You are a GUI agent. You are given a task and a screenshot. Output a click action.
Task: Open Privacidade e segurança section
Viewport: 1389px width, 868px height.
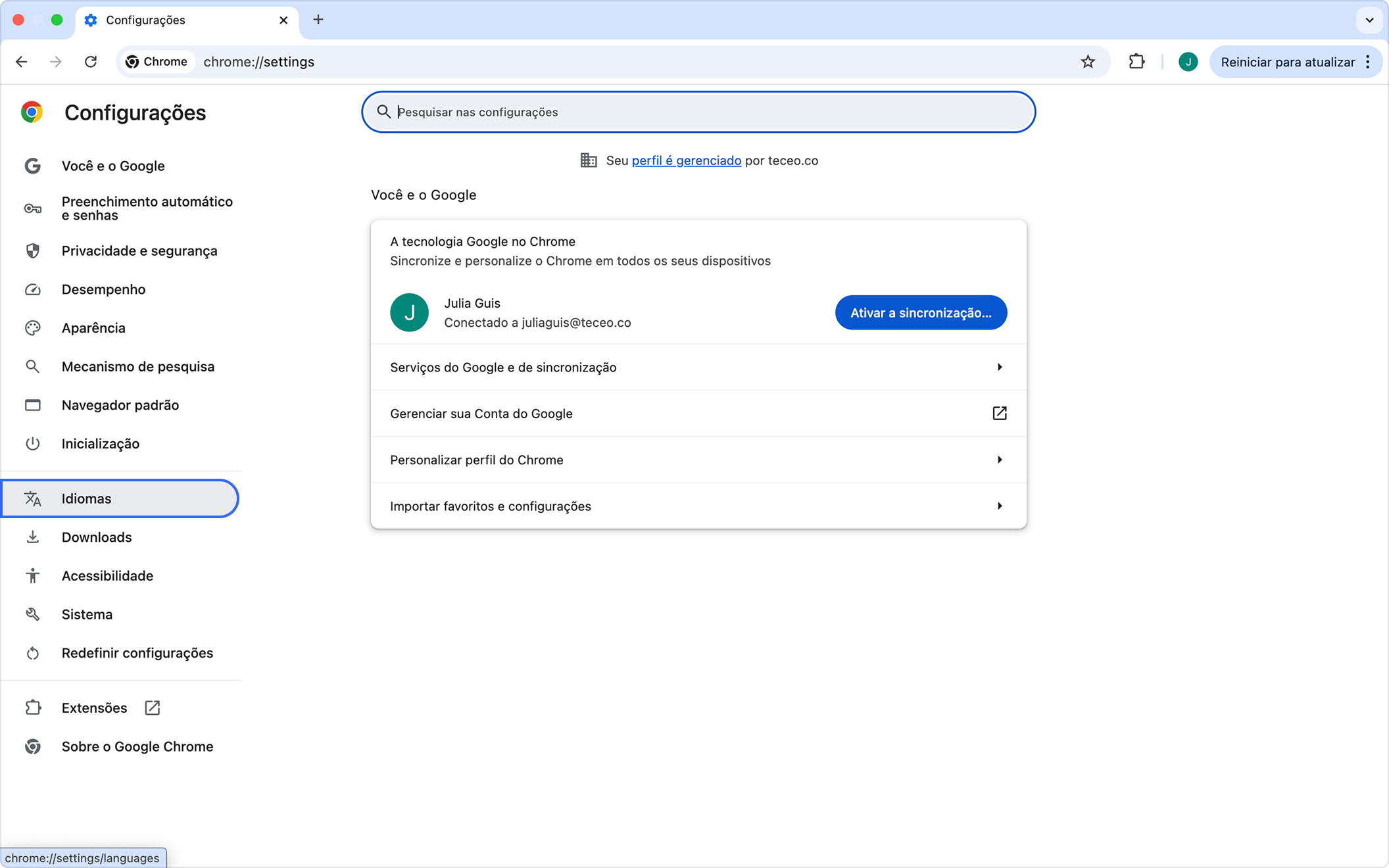(x=139, y=251)
